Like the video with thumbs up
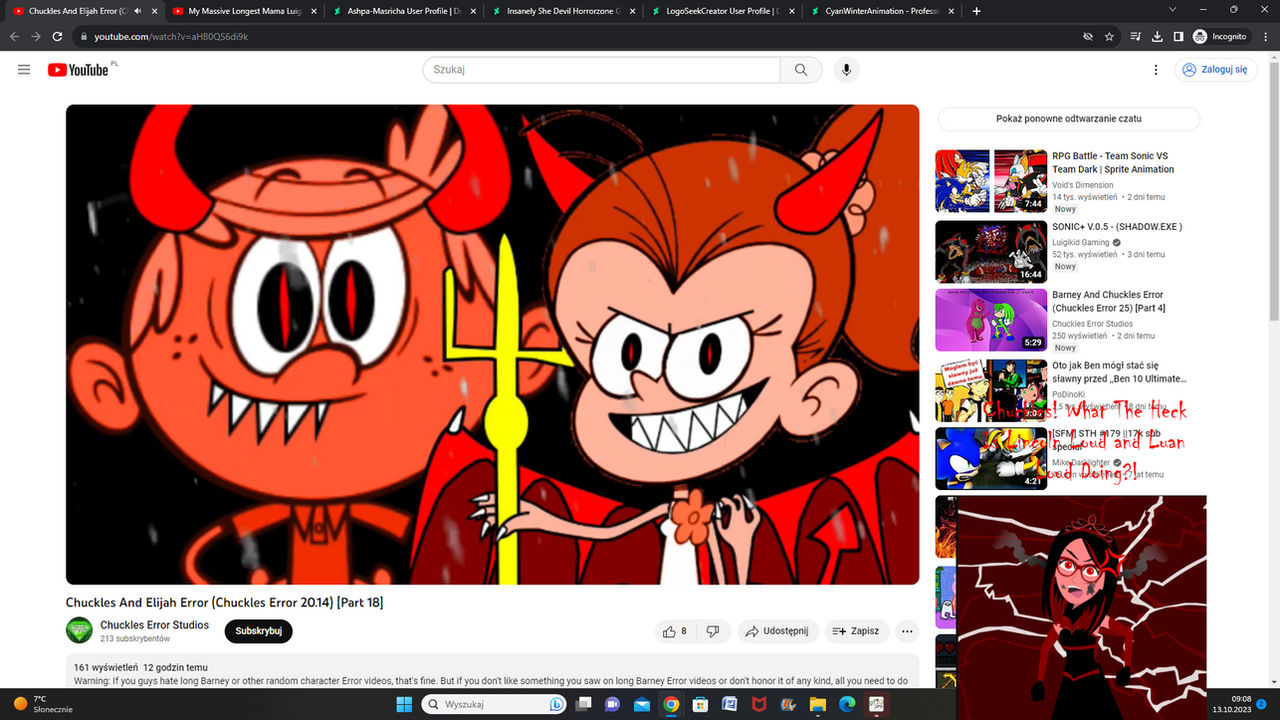This screenshot has height=720, width=1280. 674,631
